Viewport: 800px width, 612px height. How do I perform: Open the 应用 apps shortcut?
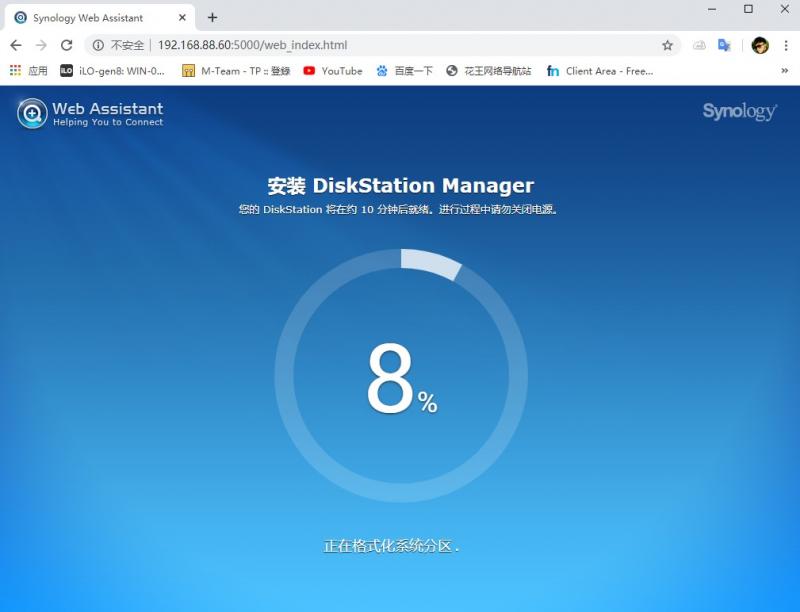pyautogui.click(x=29, y=71)
